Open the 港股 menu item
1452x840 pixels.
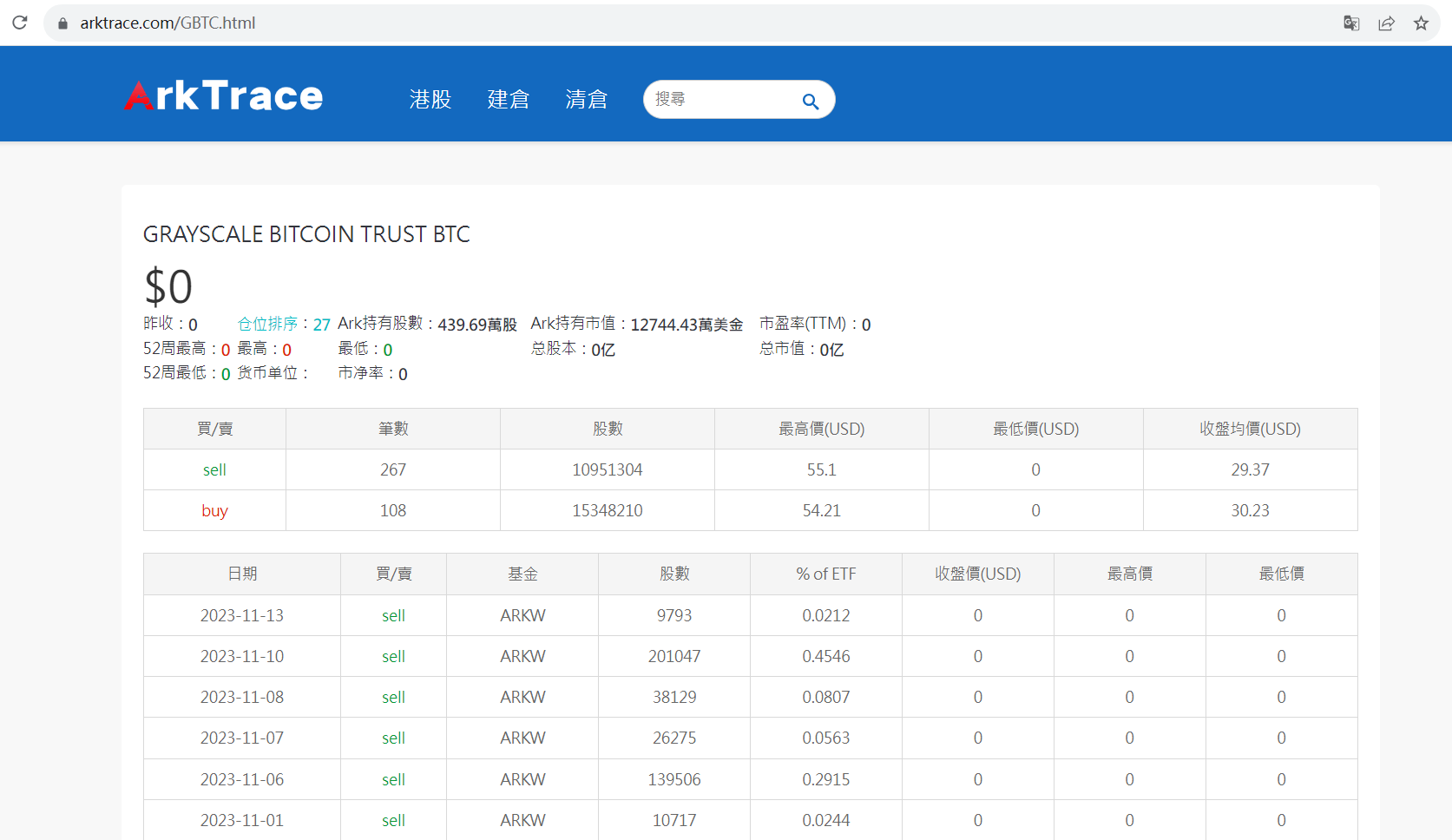[430, 100]
